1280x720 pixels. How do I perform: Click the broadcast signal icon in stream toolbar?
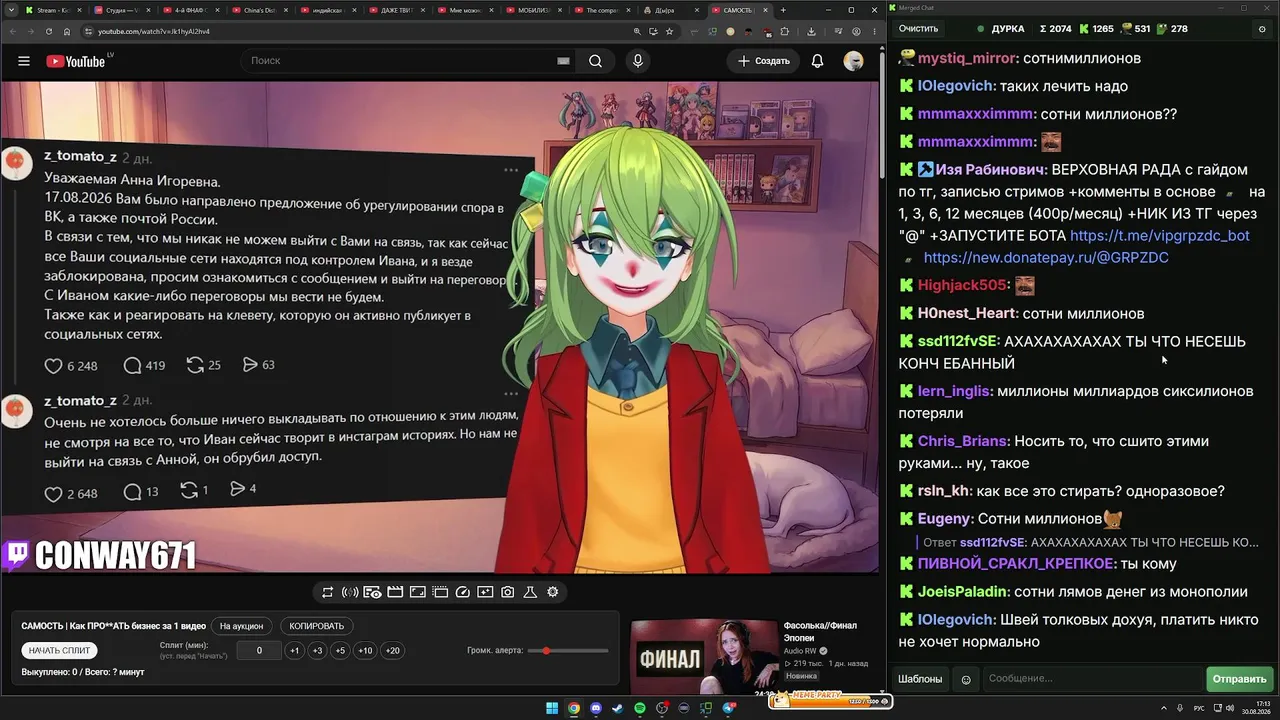[350, 592]
